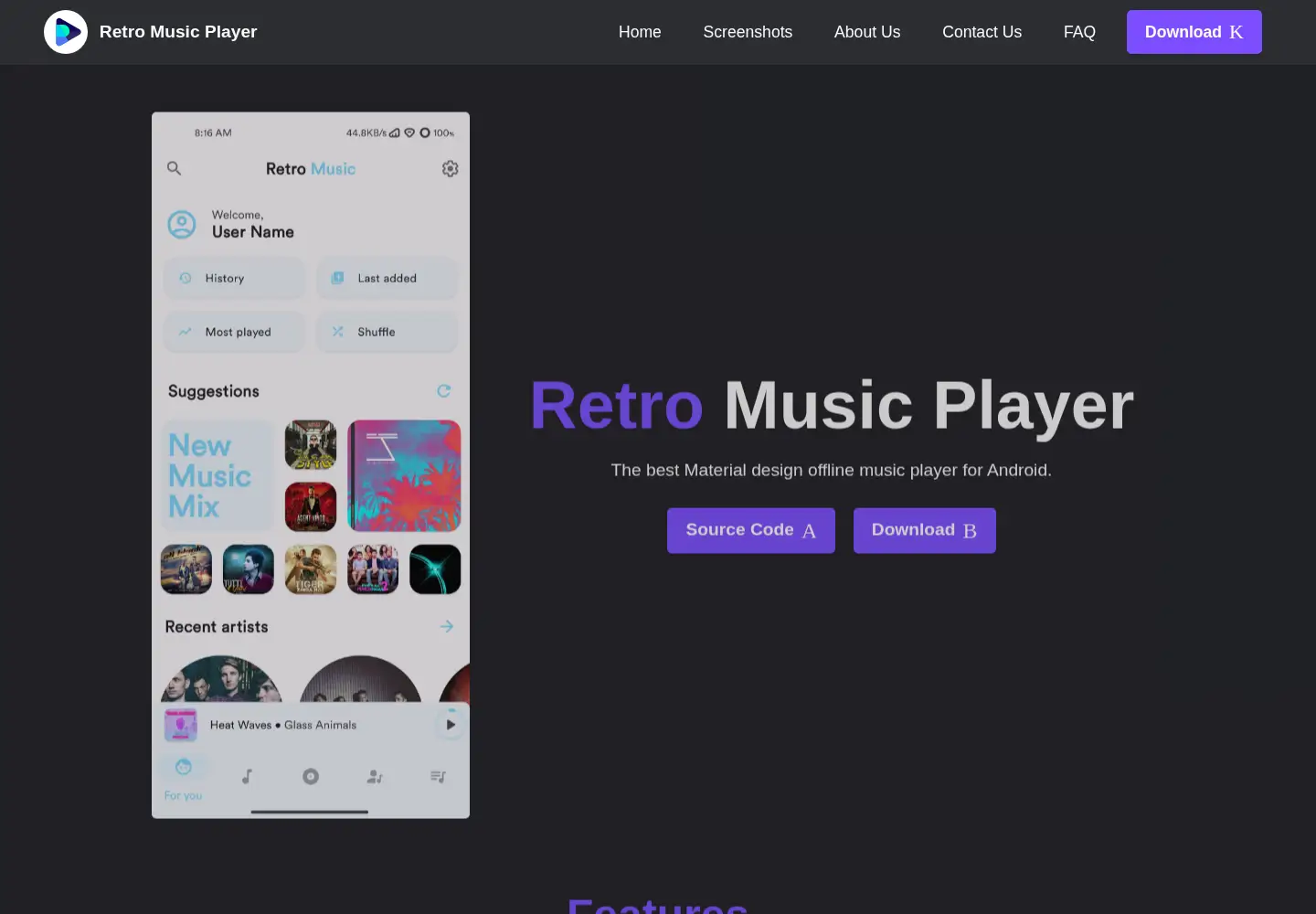The width and height of the screenshot is (1316, 914).
Task: Open the FAQ nav link
Action: (x=1079, y=32)
